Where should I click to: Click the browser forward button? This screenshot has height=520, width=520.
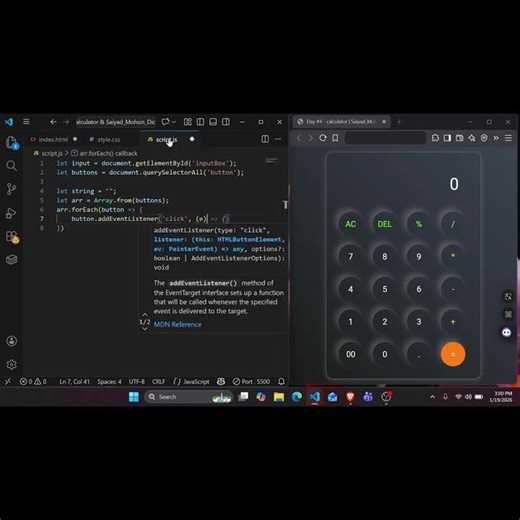tap(310, 138)
